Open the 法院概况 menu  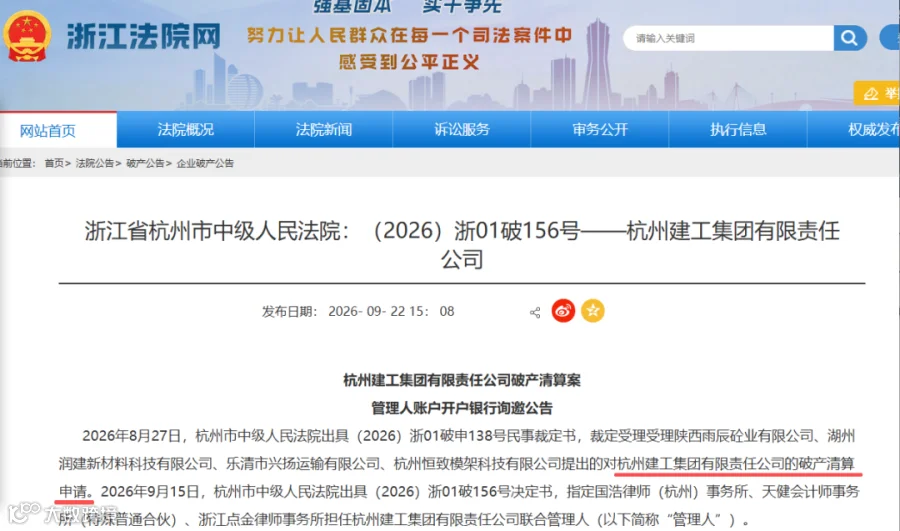[185, 129]
